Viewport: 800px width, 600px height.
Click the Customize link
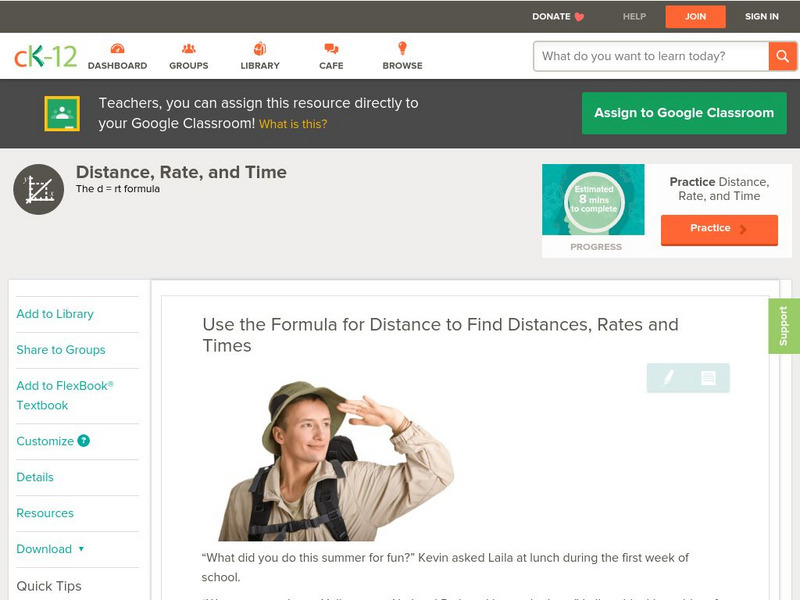[45, 441]
